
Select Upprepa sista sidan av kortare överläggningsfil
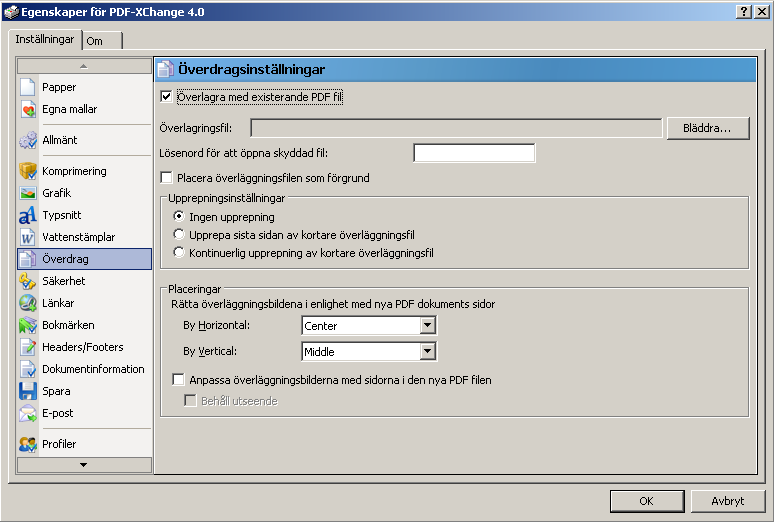coord(179,235)
